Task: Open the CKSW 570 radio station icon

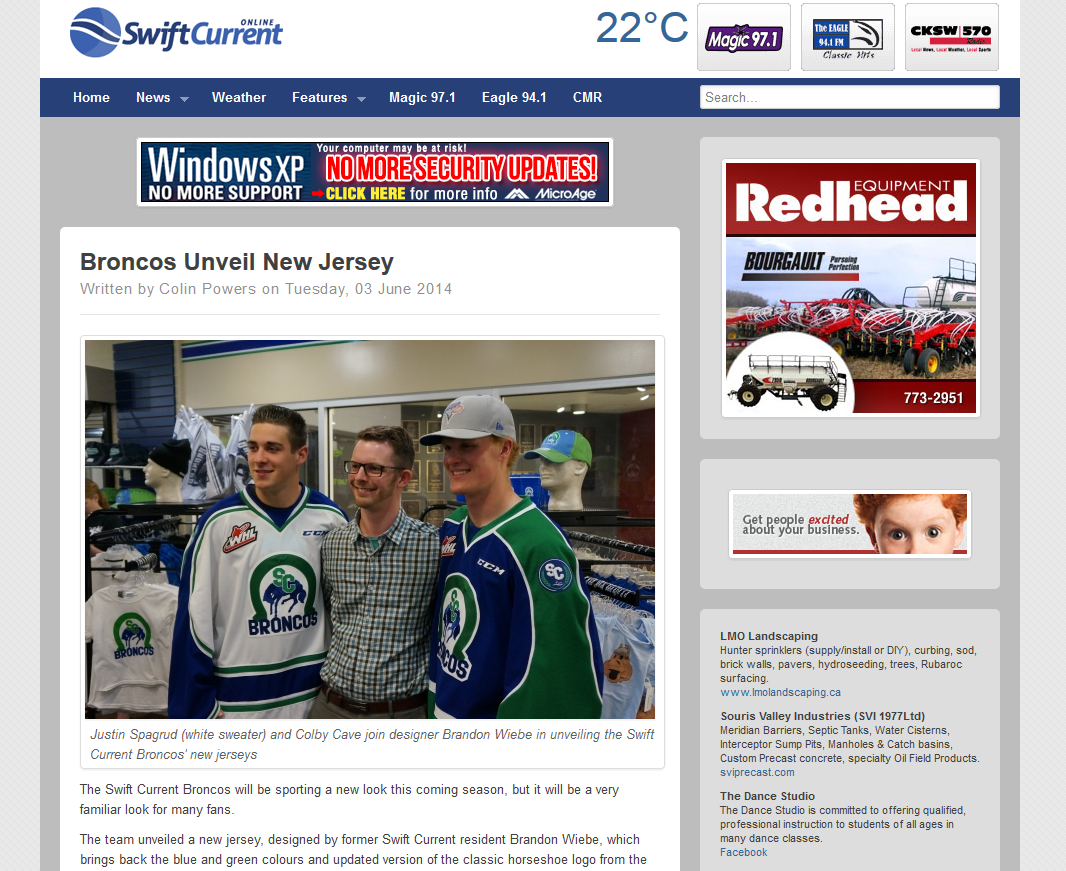Action: 952,37
